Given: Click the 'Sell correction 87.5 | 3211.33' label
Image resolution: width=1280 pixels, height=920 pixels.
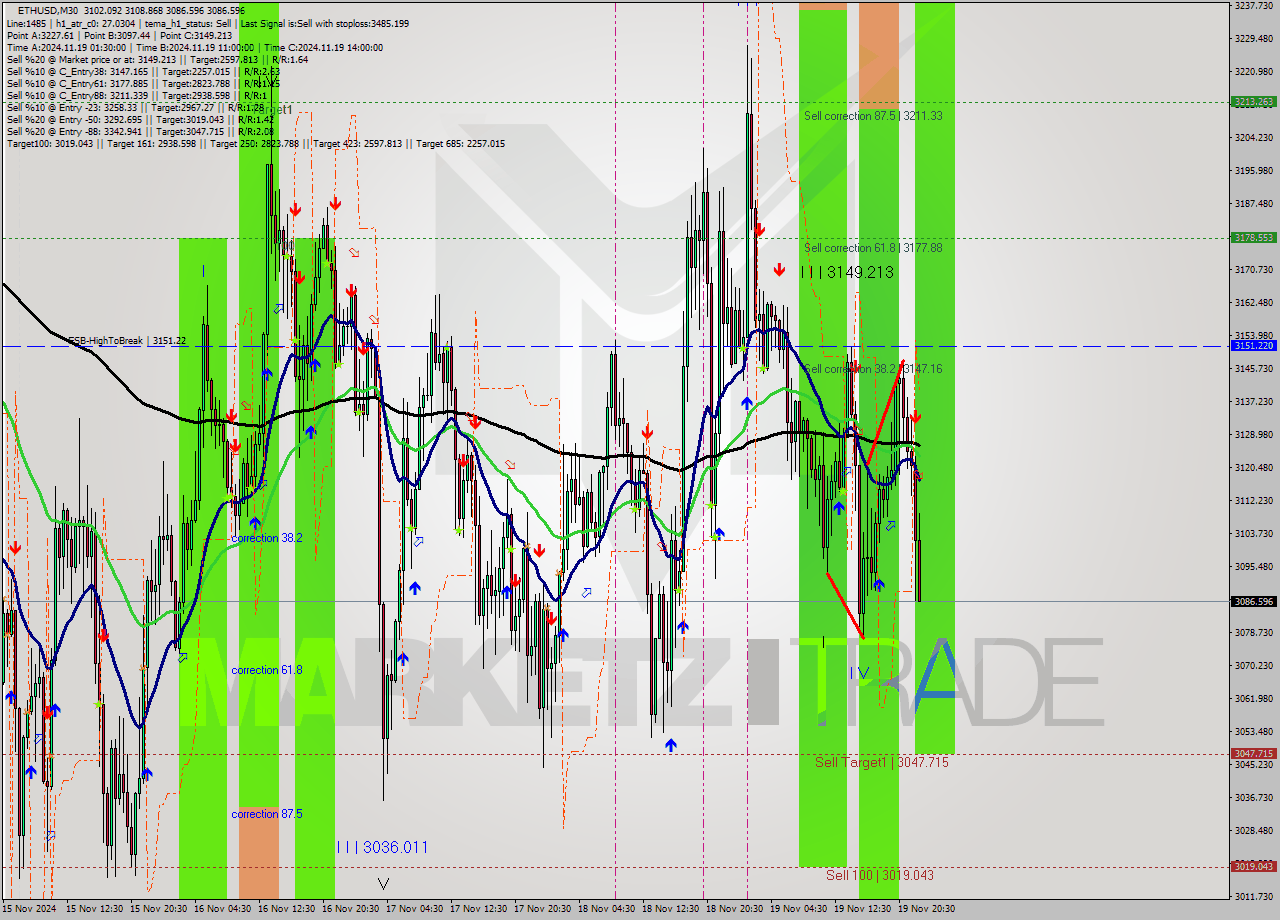Looking at the screenshot, I should [x=873, y=116].
